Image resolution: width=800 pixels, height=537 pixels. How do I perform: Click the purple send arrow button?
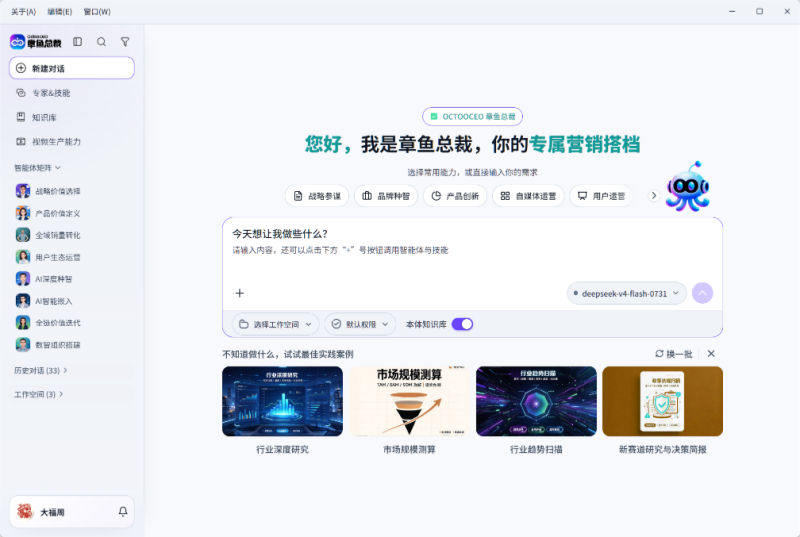[x=703, y=293]
